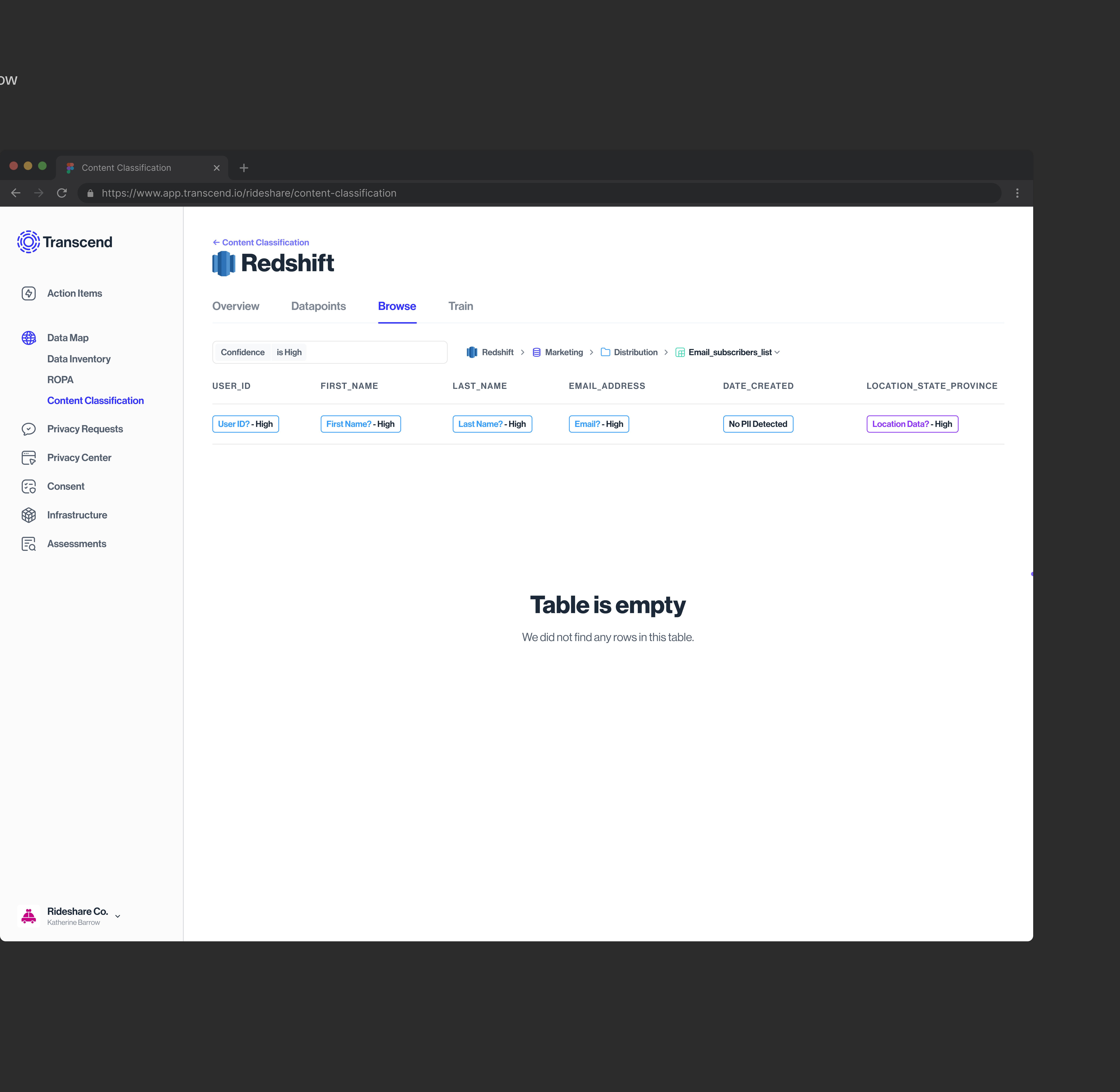Click the Assessments sidebar icon
The height and width of the screenshot is (1092, 1120).
click(x=29, y=544)
